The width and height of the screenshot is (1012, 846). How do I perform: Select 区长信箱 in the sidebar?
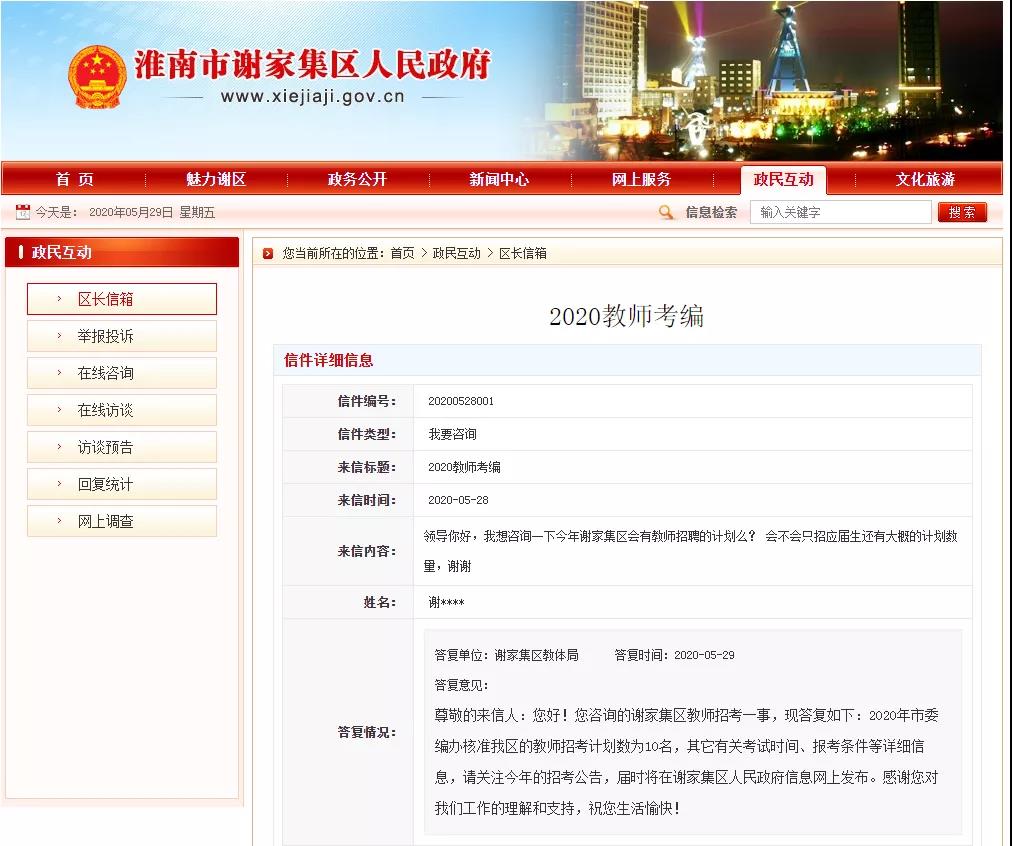coord(121,299)
